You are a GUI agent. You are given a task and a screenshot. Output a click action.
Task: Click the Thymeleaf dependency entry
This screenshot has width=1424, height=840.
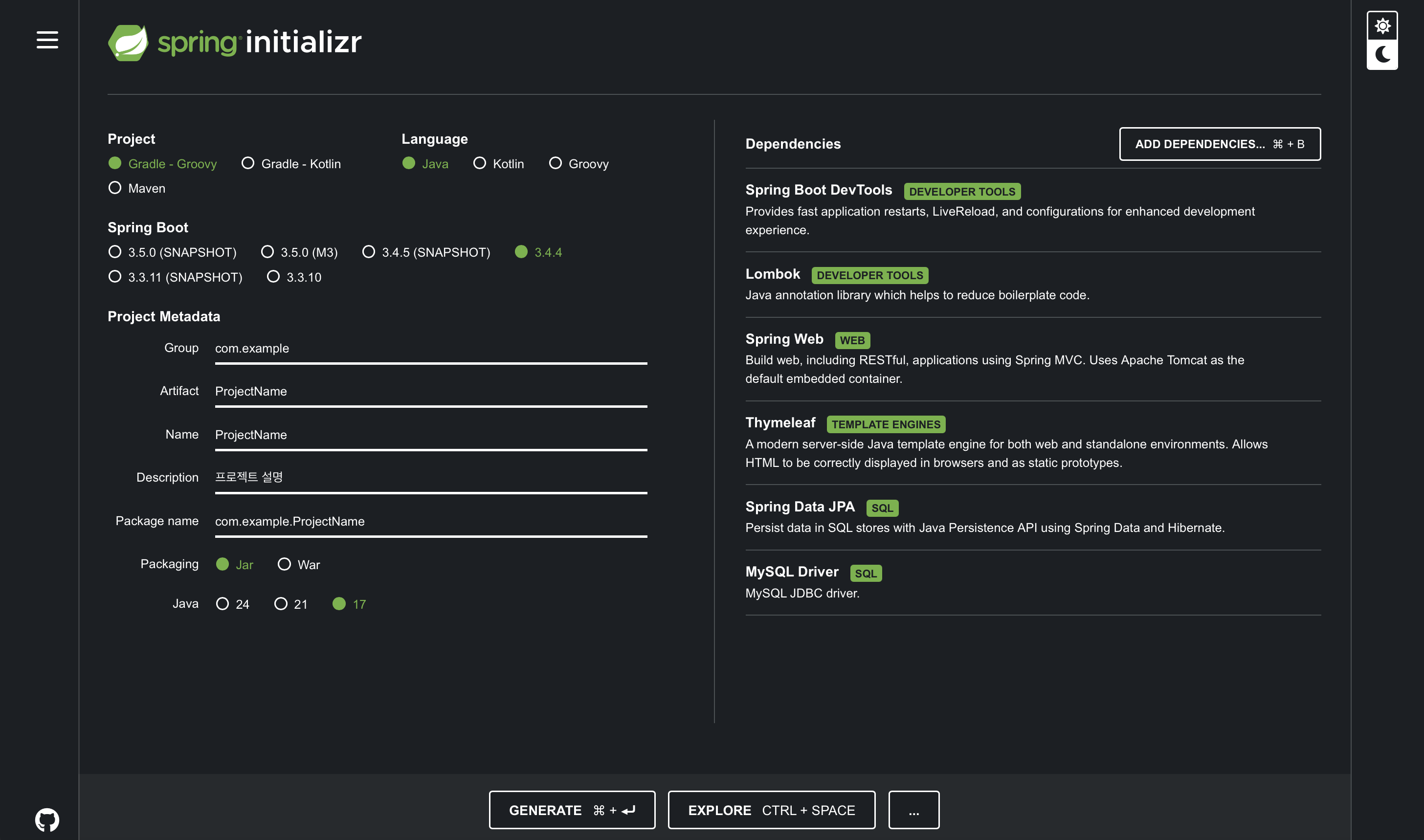click(1033, 442)
